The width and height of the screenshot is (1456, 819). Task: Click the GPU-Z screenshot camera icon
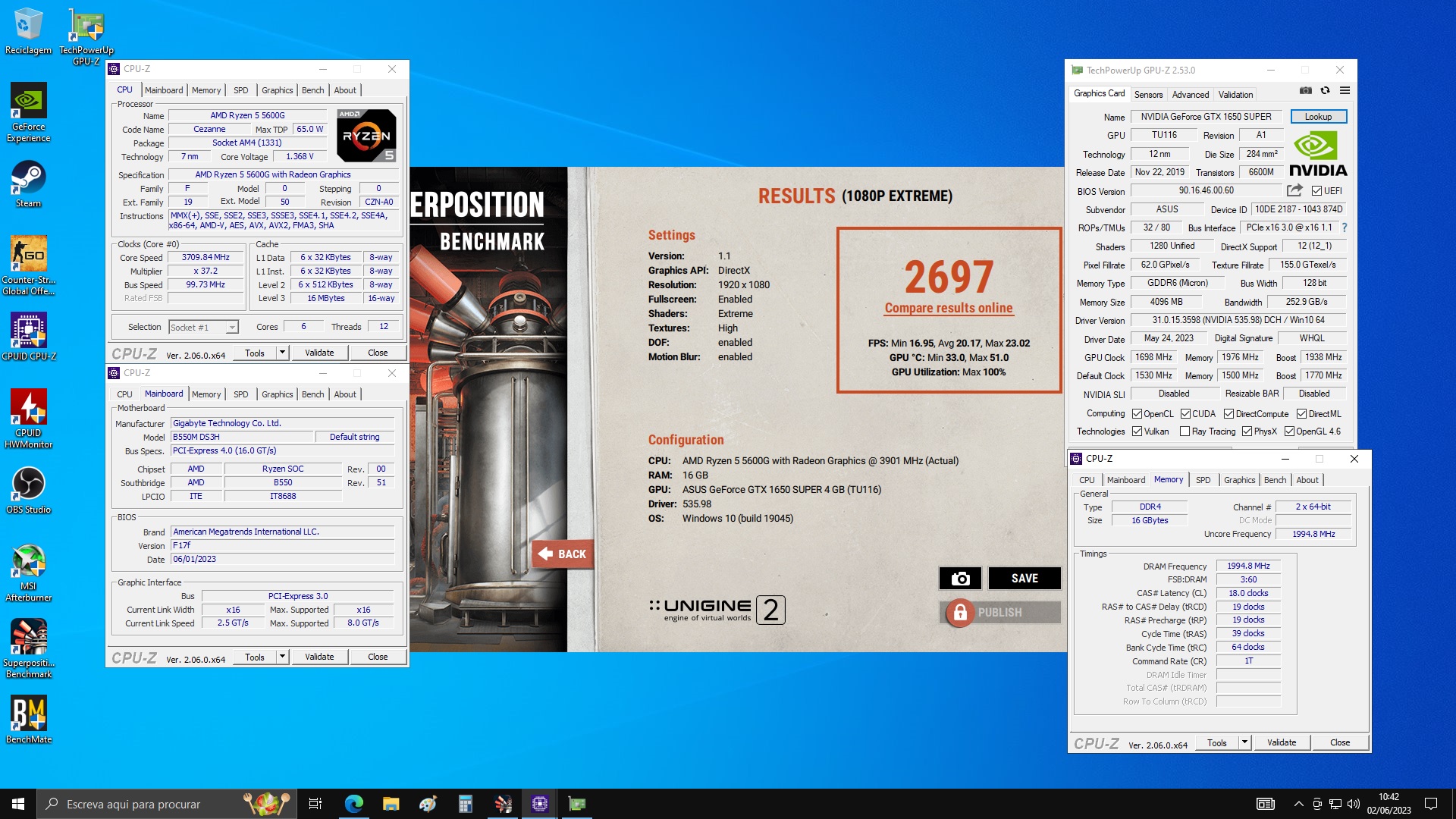[x=1306, y=90]
